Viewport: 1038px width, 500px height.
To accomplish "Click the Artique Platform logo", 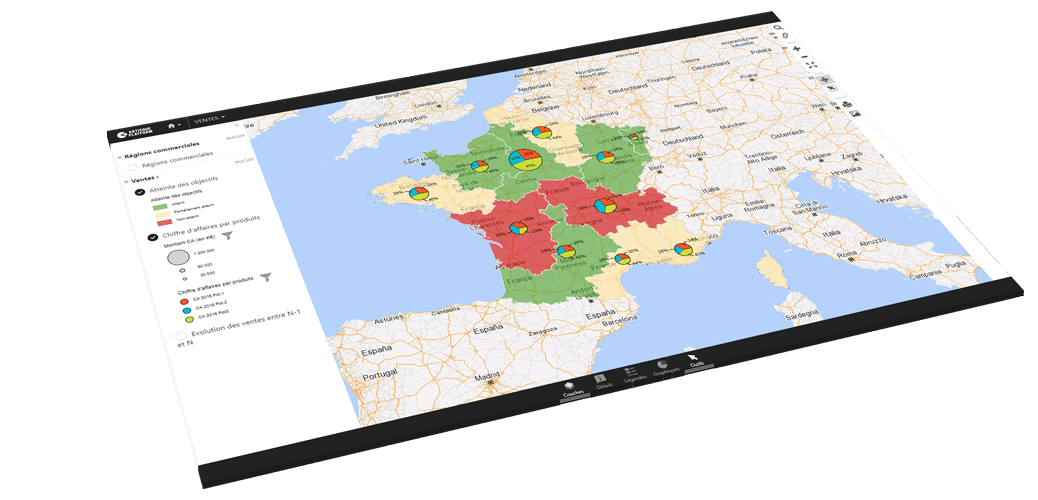I will point(134,132).
